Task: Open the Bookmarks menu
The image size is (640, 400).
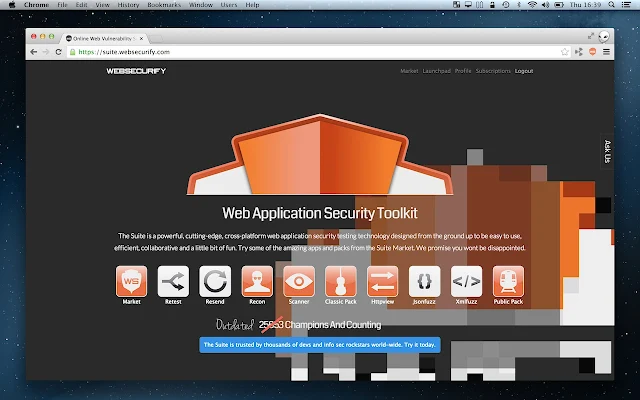Action: pos(164,5)
